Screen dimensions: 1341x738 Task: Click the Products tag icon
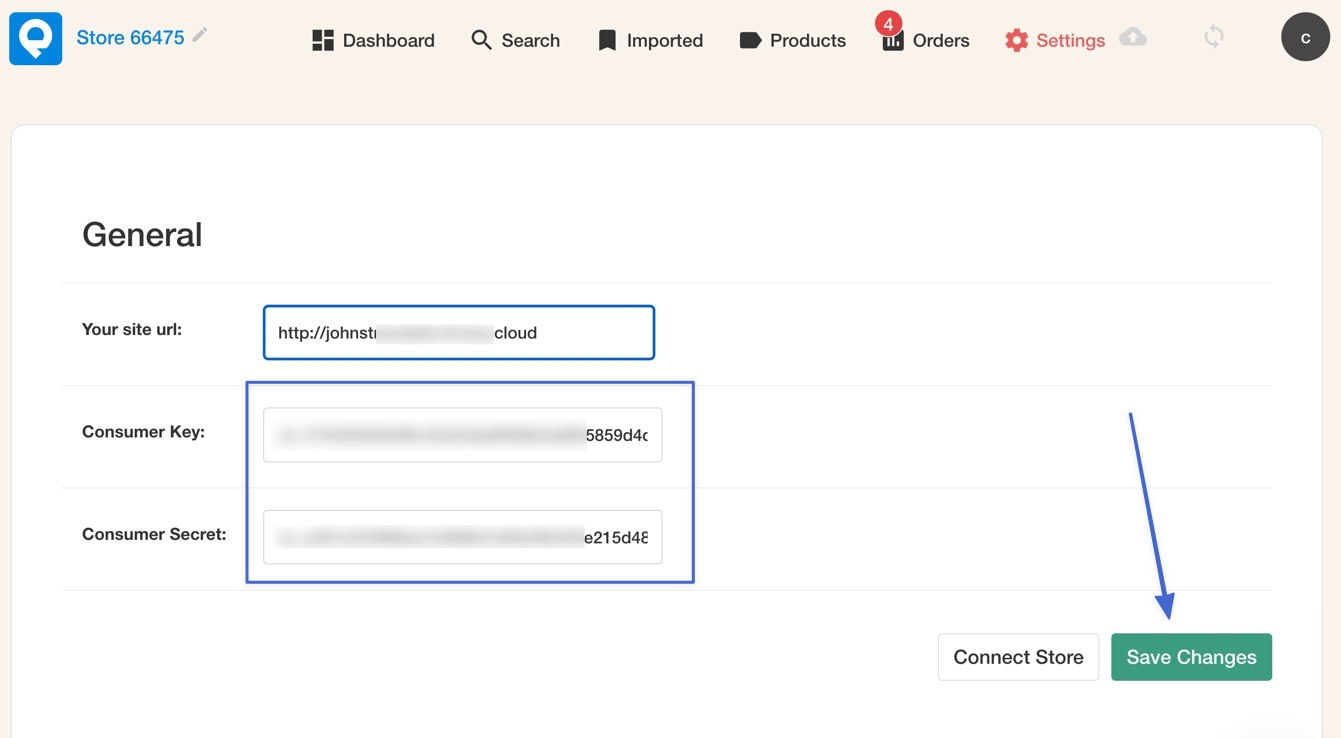(x=750, y=40)
